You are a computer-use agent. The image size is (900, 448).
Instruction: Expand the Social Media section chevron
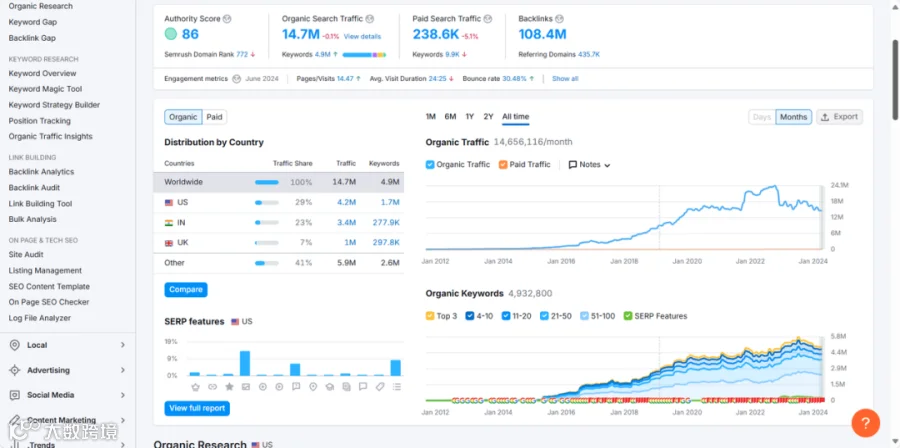(x=123, y=395)
